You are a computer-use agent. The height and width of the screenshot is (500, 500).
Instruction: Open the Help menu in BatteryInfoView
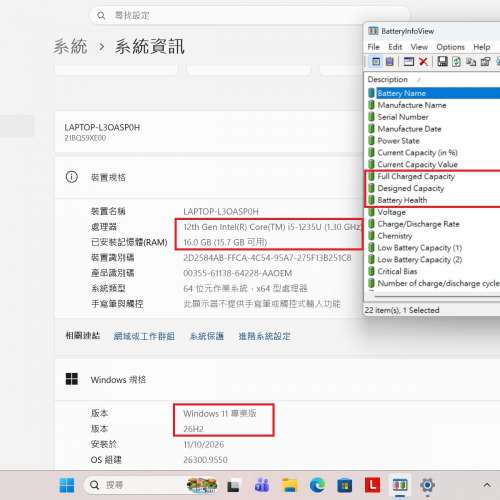[x=482, y=47]
